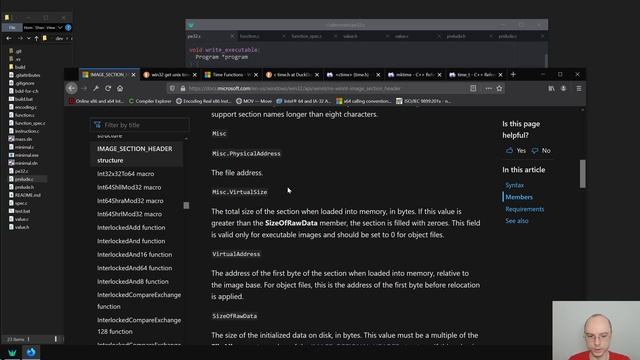This screenshot has width=640, height=360.
Task: Open MOV — Move bookmark
Action: click(x=254, y=101)
